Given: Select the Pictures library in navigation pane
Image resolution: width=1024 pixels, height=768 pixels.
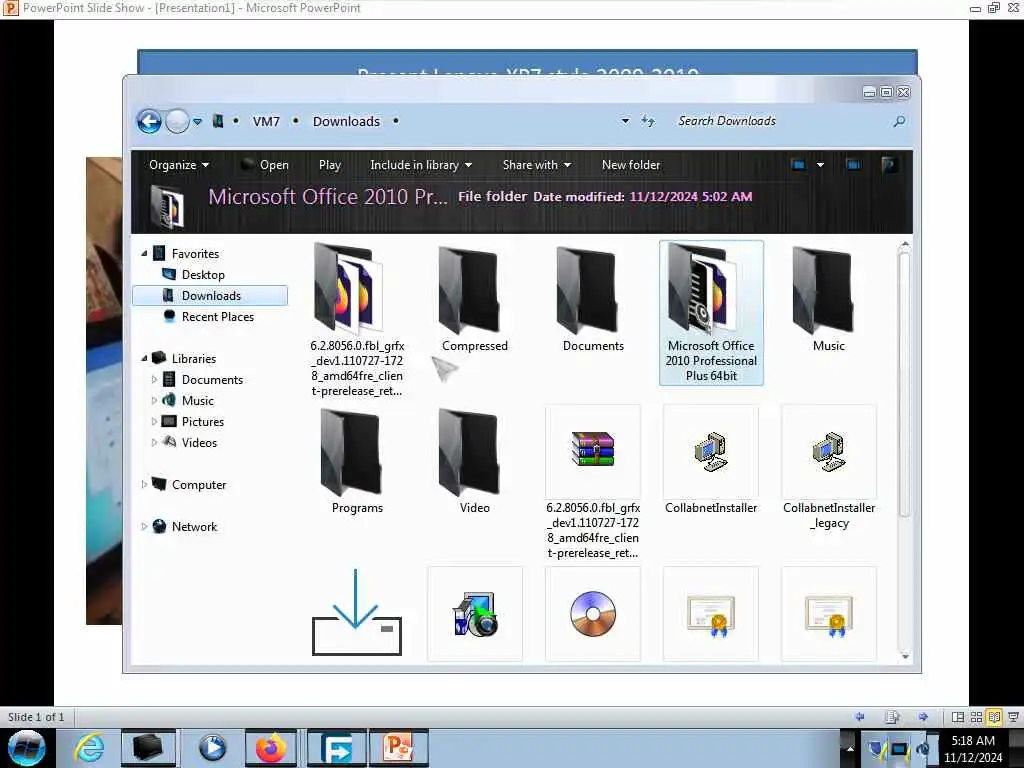Looking at the screenshot, I should (202, 422).
